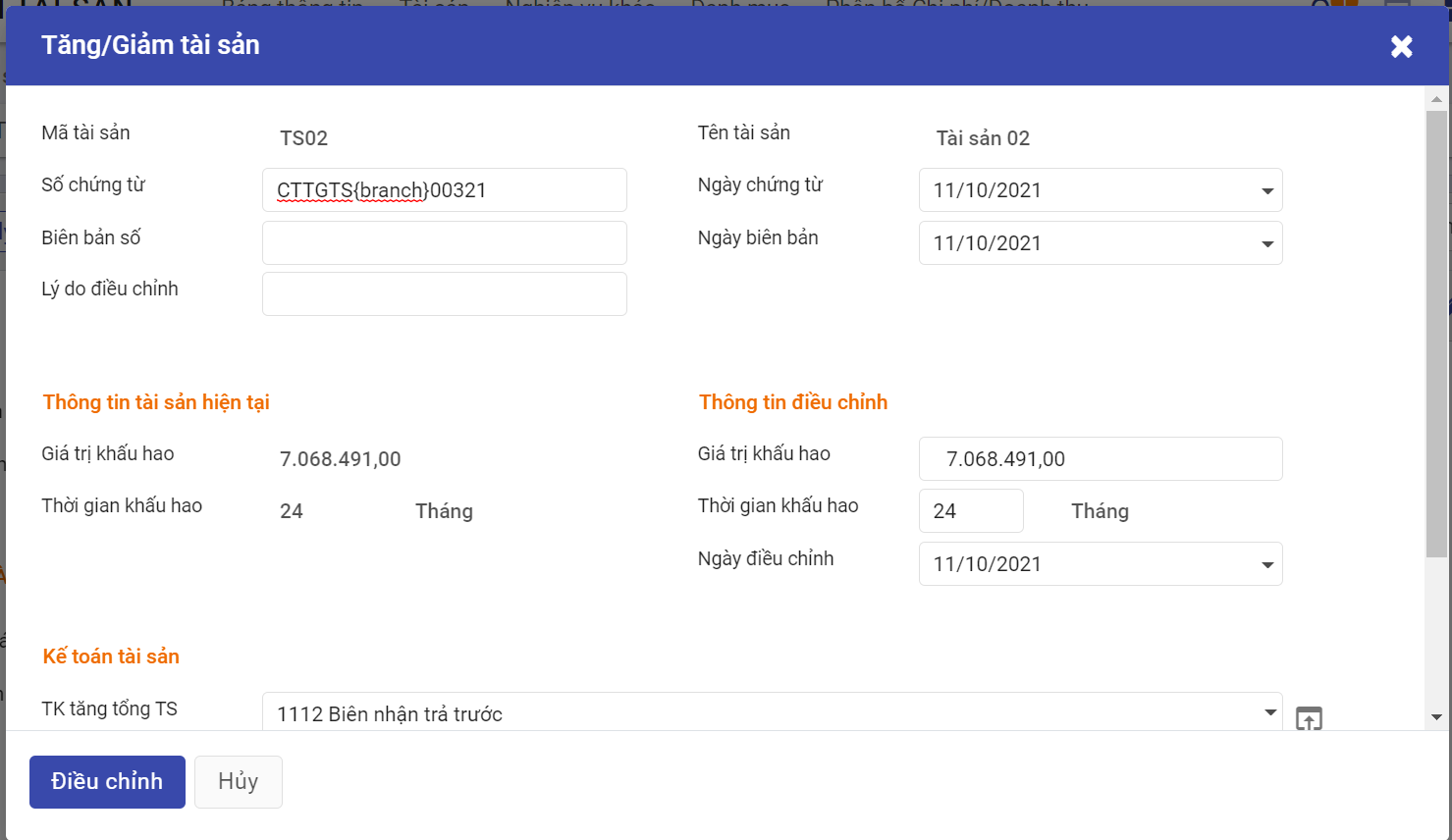Image resolution: width=1452 pixels, height=840 pixels.
Task: Click the Số chứng từ input field
Action: click(444, 190)
